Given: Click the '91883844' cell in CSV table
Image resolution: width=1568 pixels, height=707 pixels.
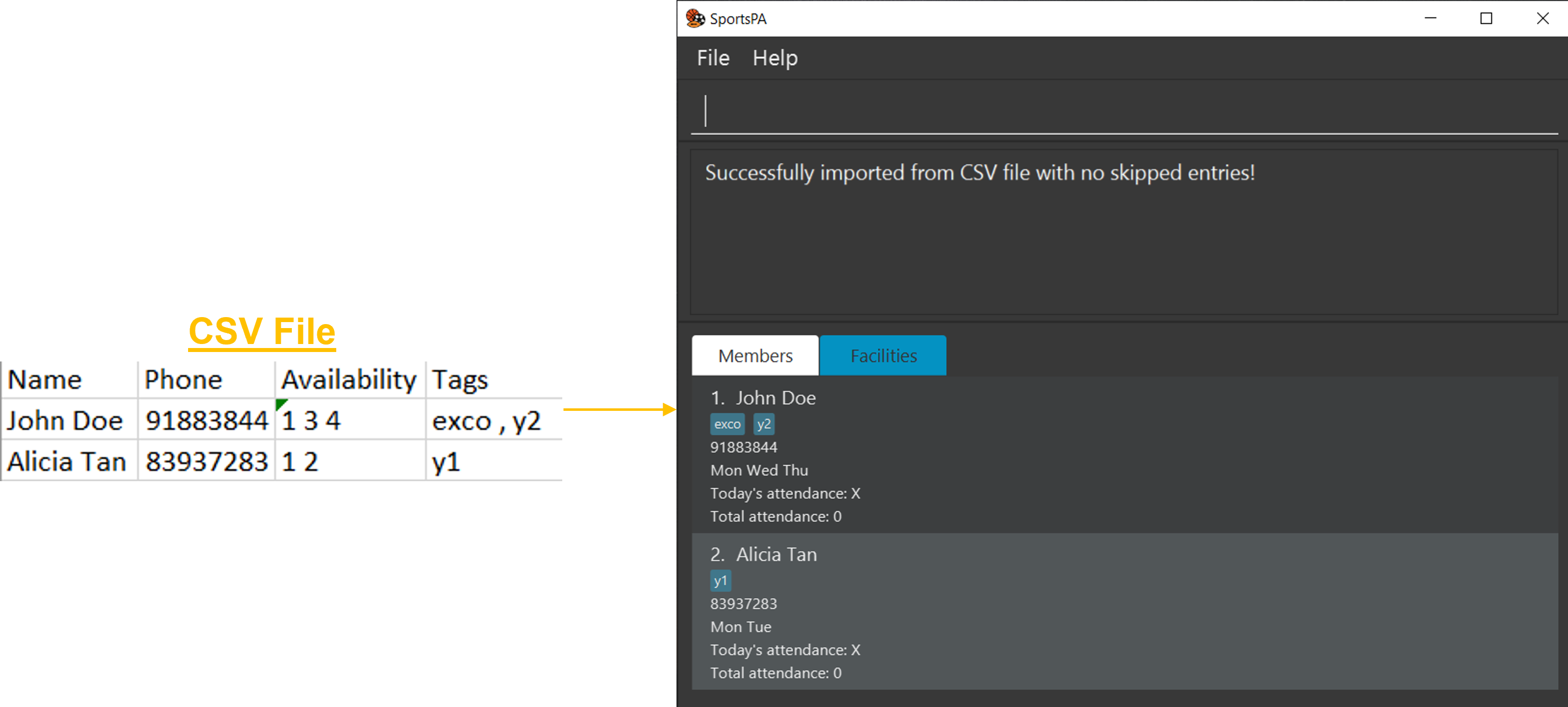Looking at the screenshot, I should (x=207, y=420).
